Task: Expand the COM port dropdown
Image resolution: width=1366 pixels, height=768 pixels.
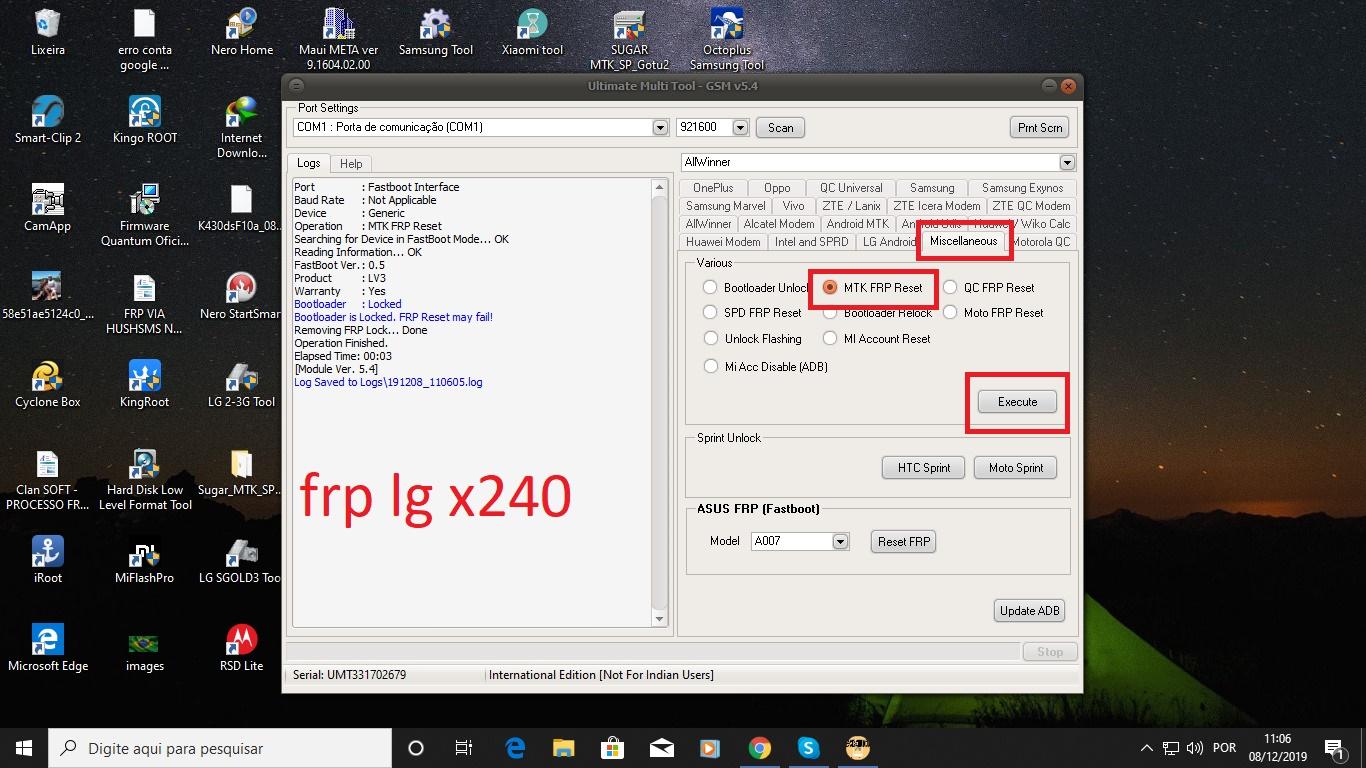Action: [x=660, y=128]
